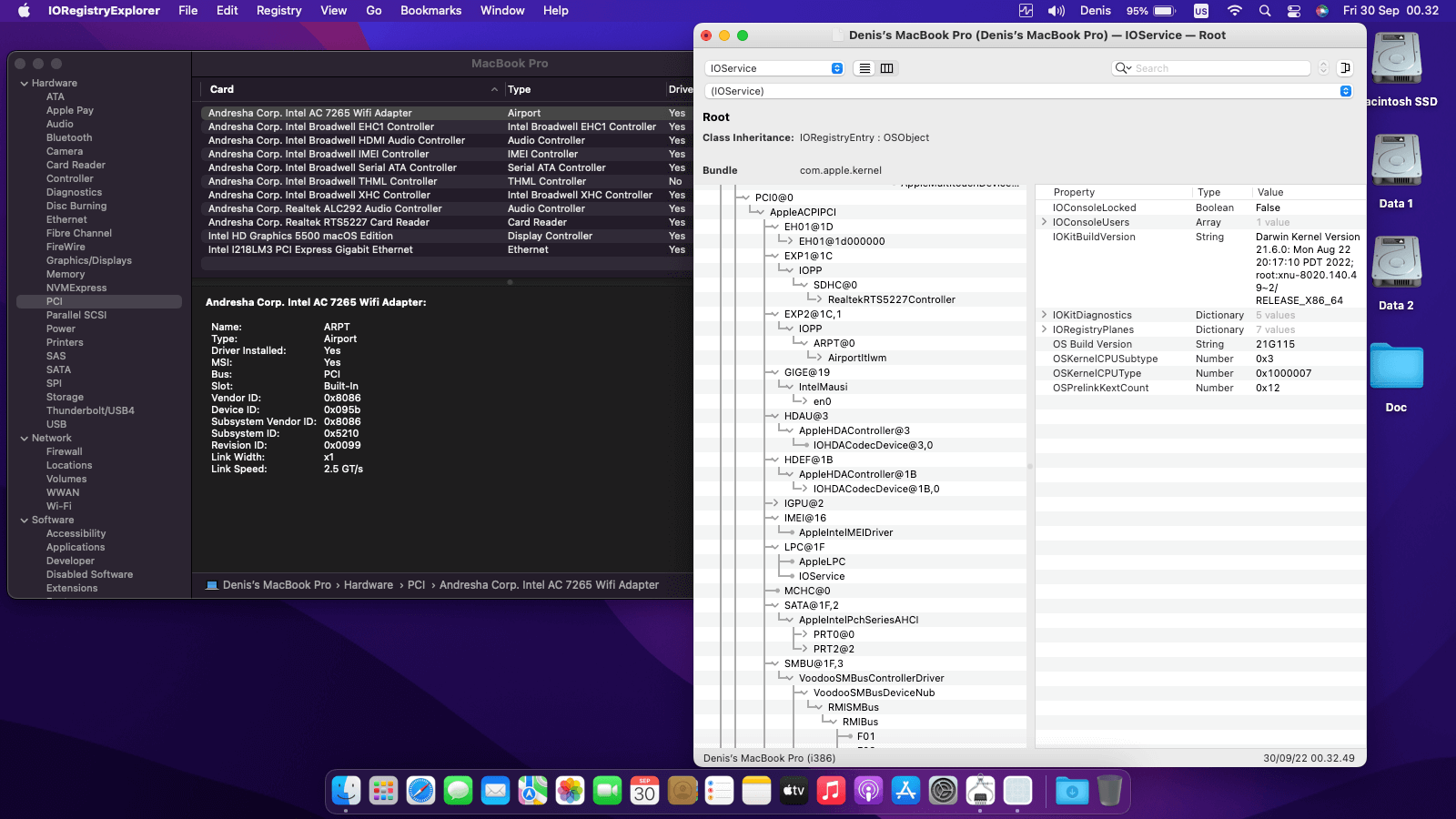
Task: Open the IOService plane dropdown
Action: (775, 68)
